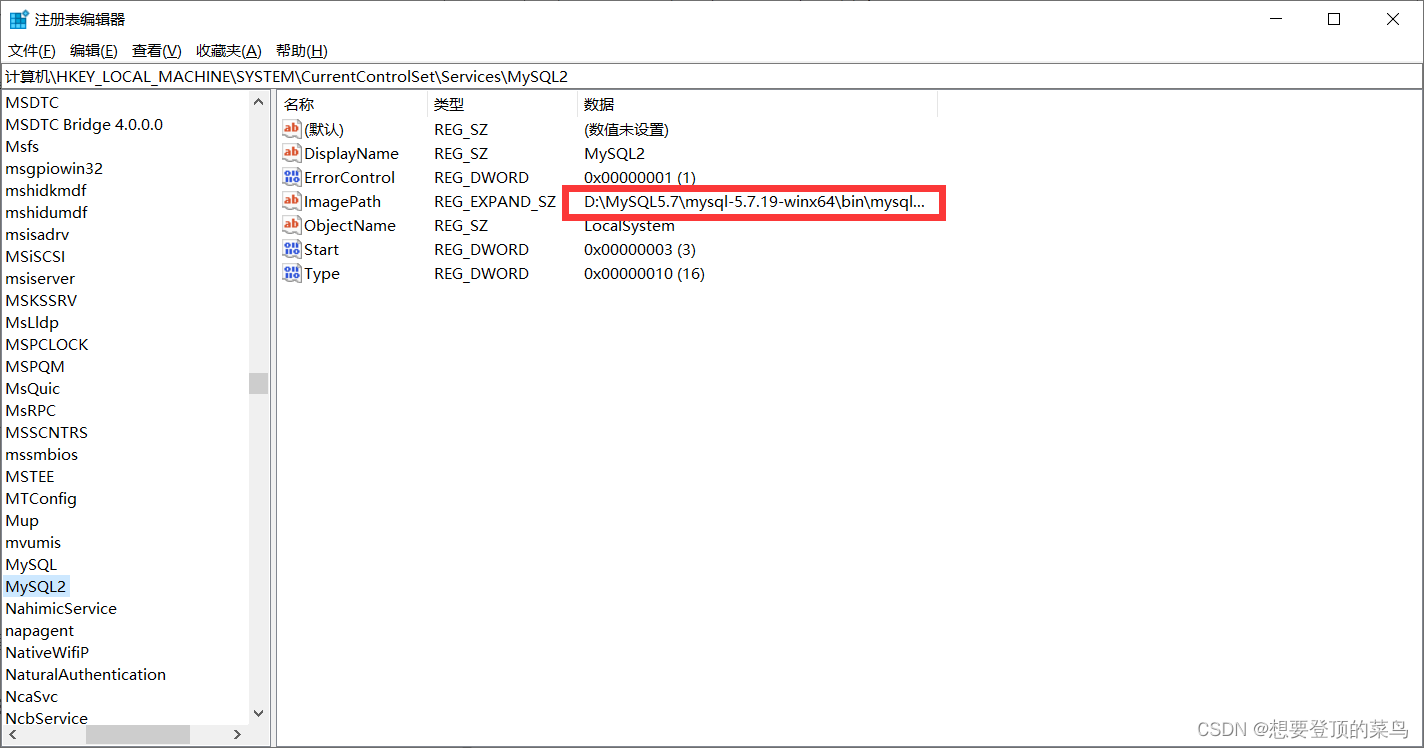The width and height of the screenshot is (1424, 748).
Task: Open the 文件(F) menu
Action: [x=32, y=51]
